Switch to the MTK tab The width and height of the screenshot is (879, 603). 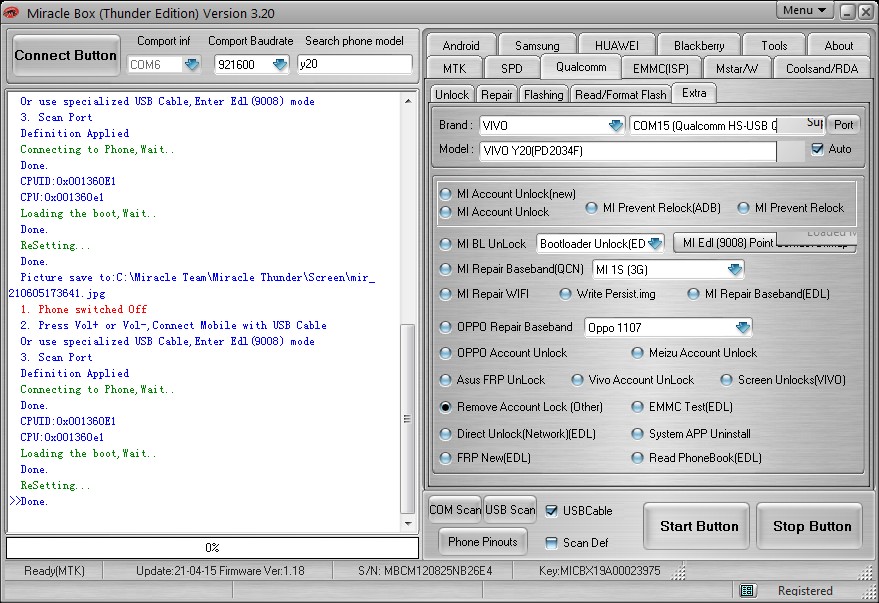pos(455,68)
